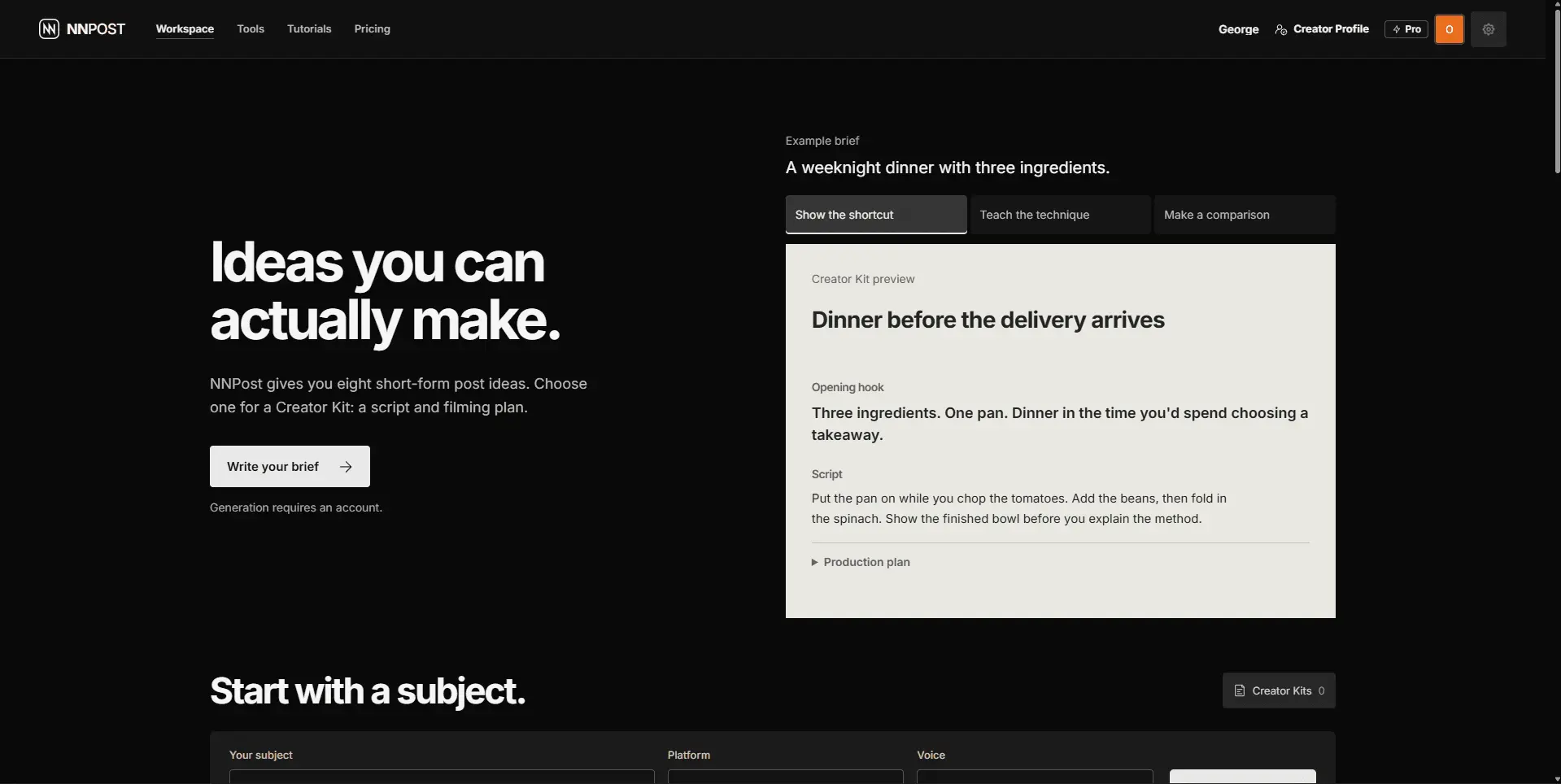Click the Creator Profile people icon
Viewport: 1561px width, 784px height.
tap(1281, 29)
